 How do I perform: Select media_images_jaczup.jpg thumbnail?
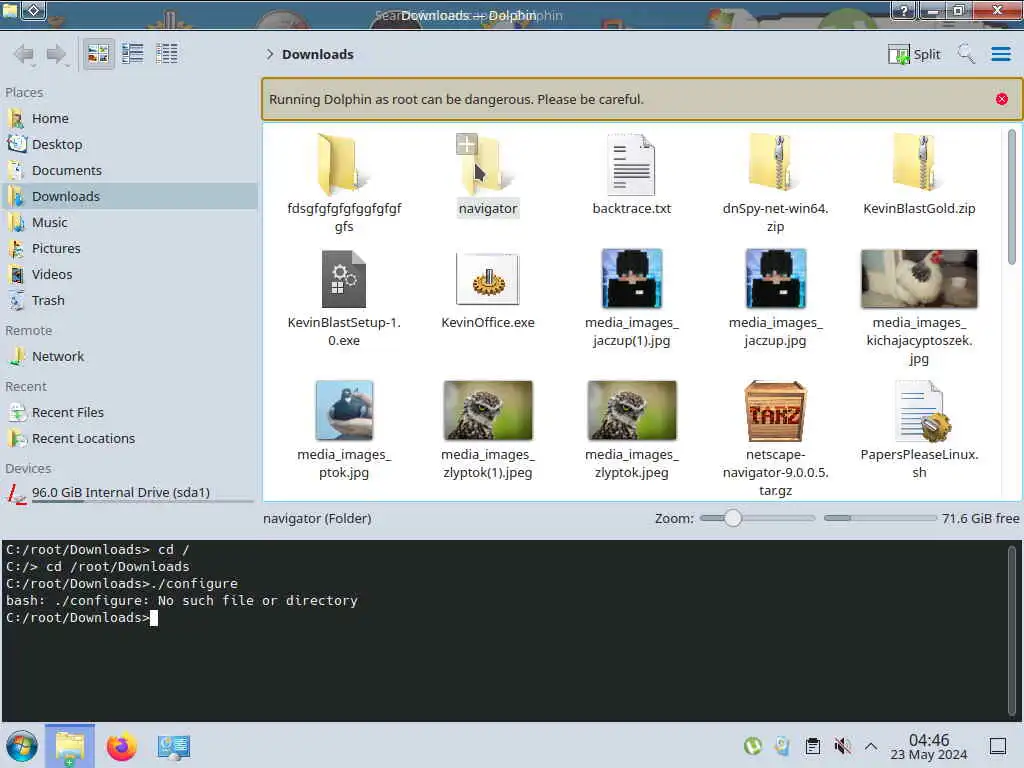click(775, 278)
